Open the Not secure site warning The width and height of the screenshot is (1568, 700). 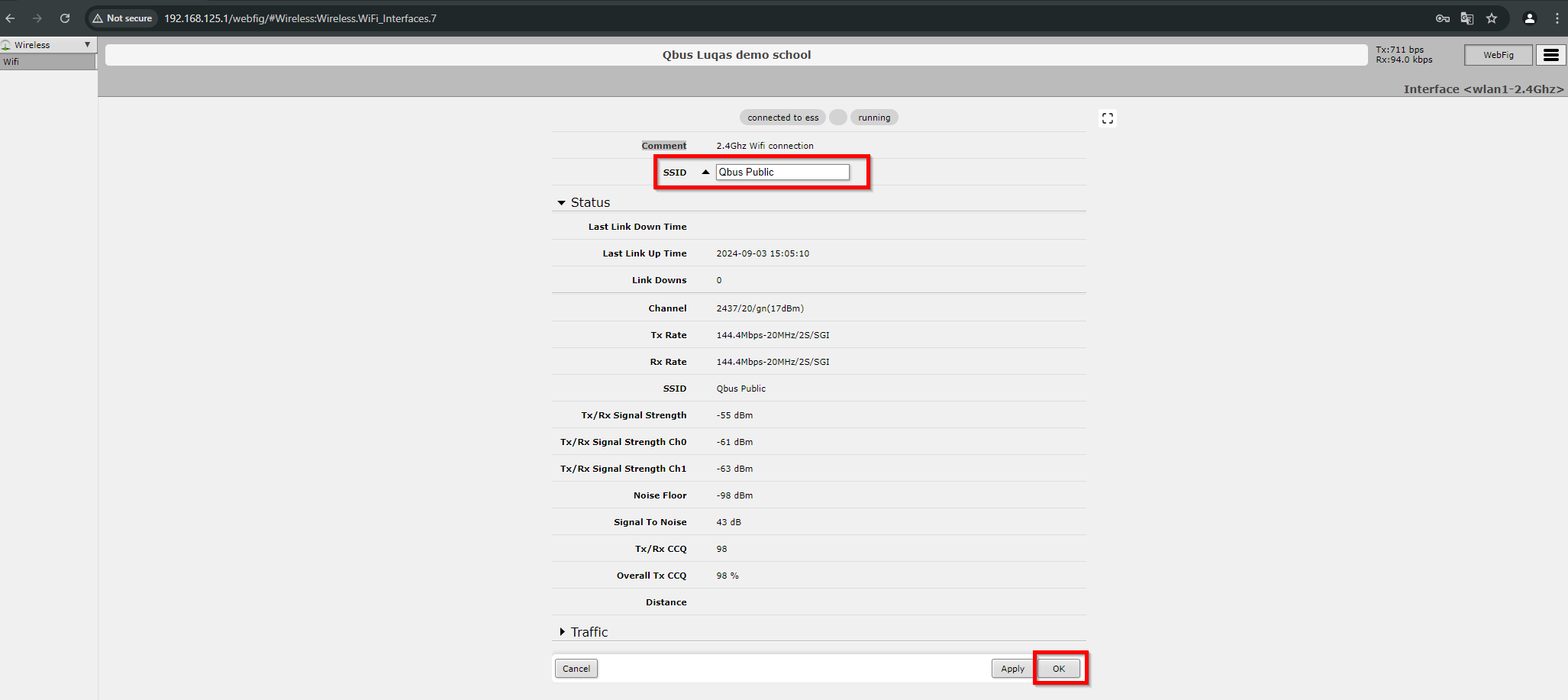123,18
